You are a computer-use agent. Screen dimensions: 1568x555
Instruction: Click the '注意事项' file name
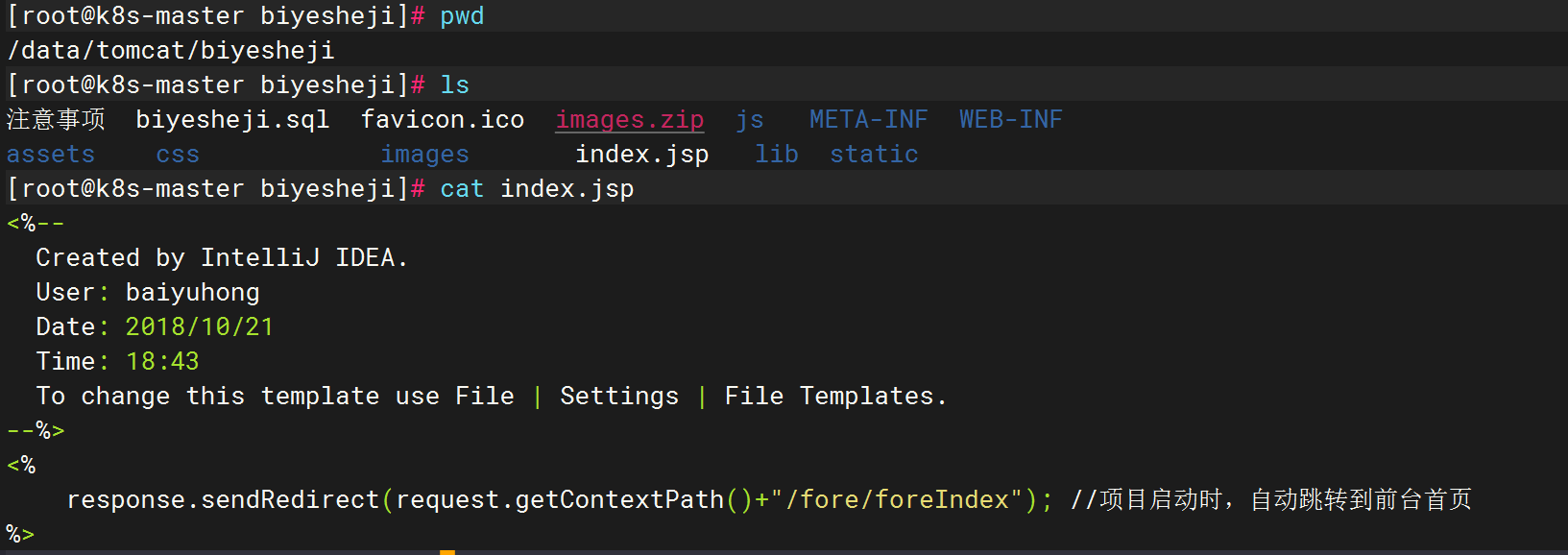click(x=56, y=119)
